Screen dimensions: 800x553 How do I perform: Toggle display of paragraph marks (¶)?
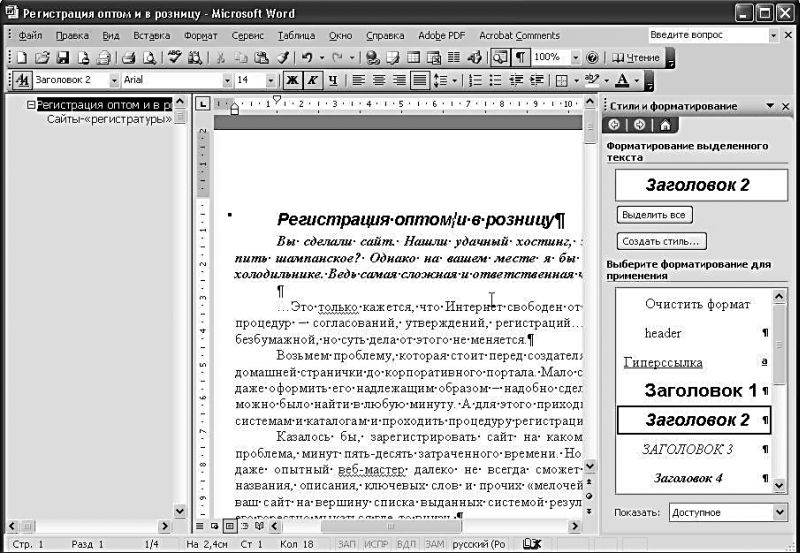click(520, 58)
